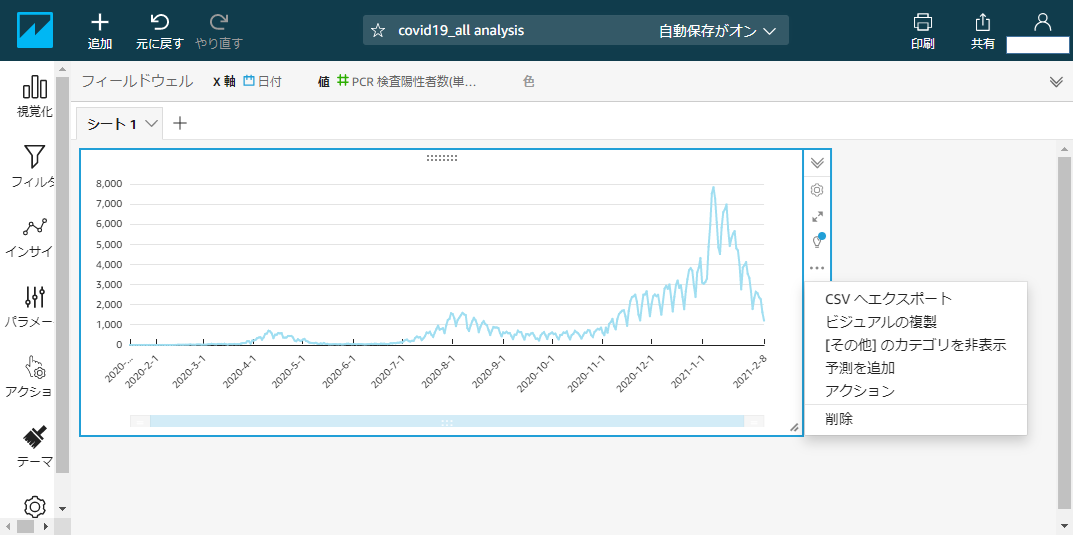Undo with the 元に戻す icon
Image resolution: width=1073 pixels, height=535 pixels.
pos(159,22)
